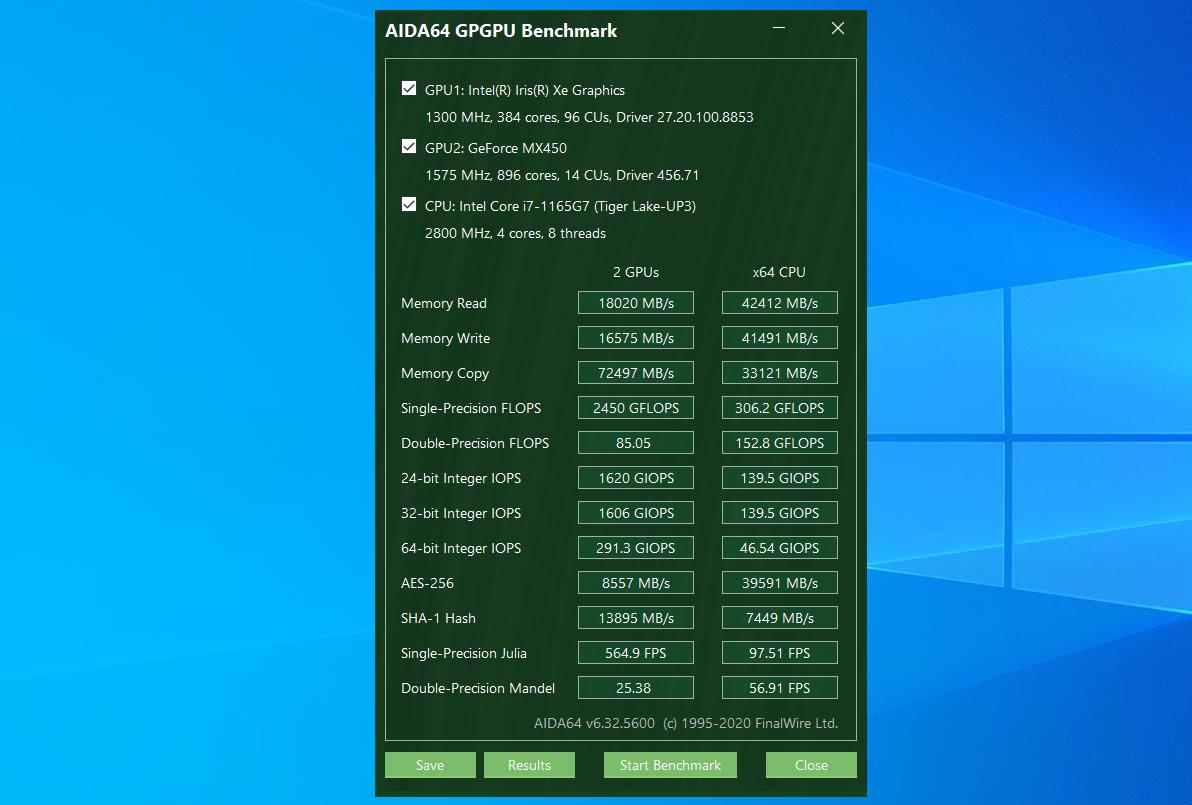The height and width of the screenshot is (805, 1192).
Task: Open the Results button
Action: (529, 765)
